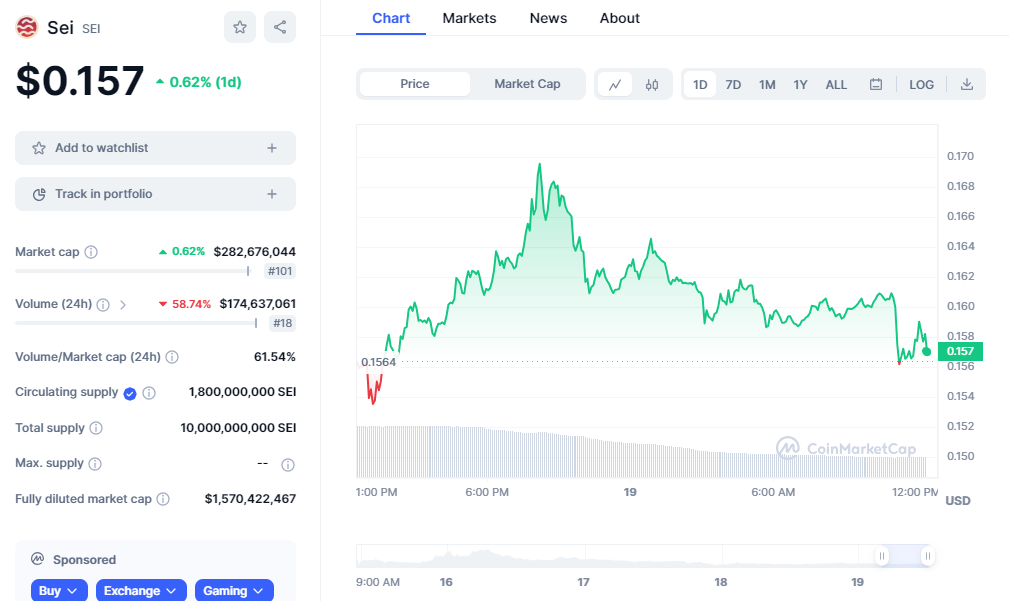Open Volume/Market cap (24h) info icon
This screenshot has height=601, width=1009.
[x=172, y=357]
